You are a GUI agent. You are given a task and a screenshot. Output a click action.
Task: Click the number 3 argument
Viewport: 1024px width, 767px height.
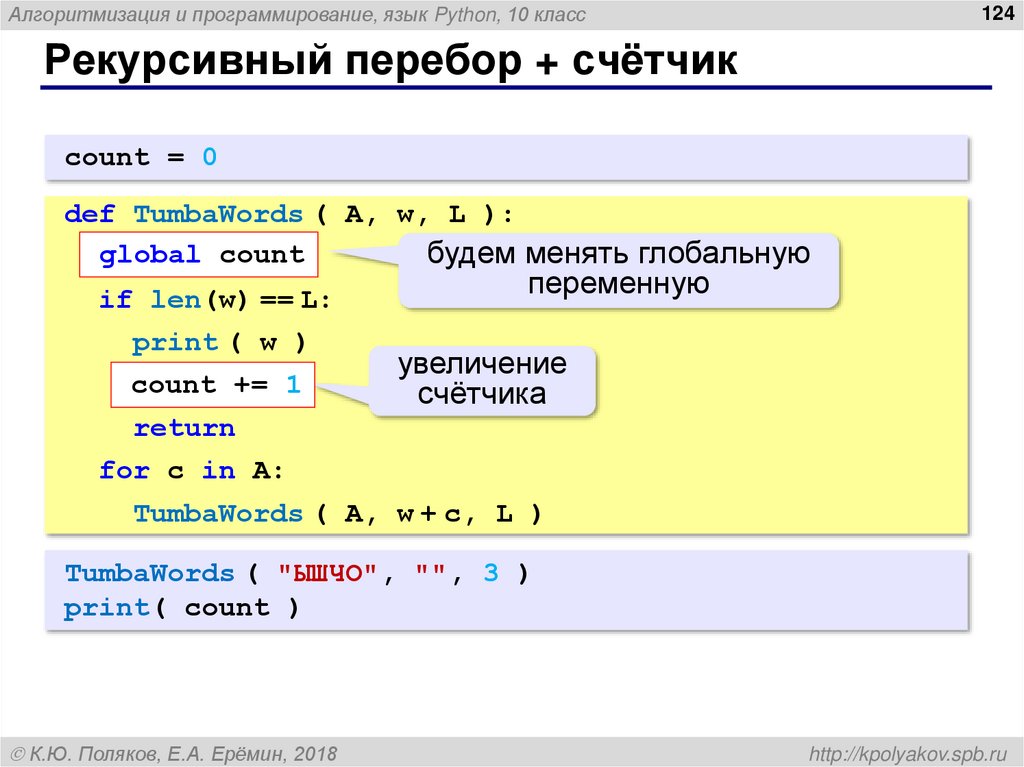click(491, 573)
